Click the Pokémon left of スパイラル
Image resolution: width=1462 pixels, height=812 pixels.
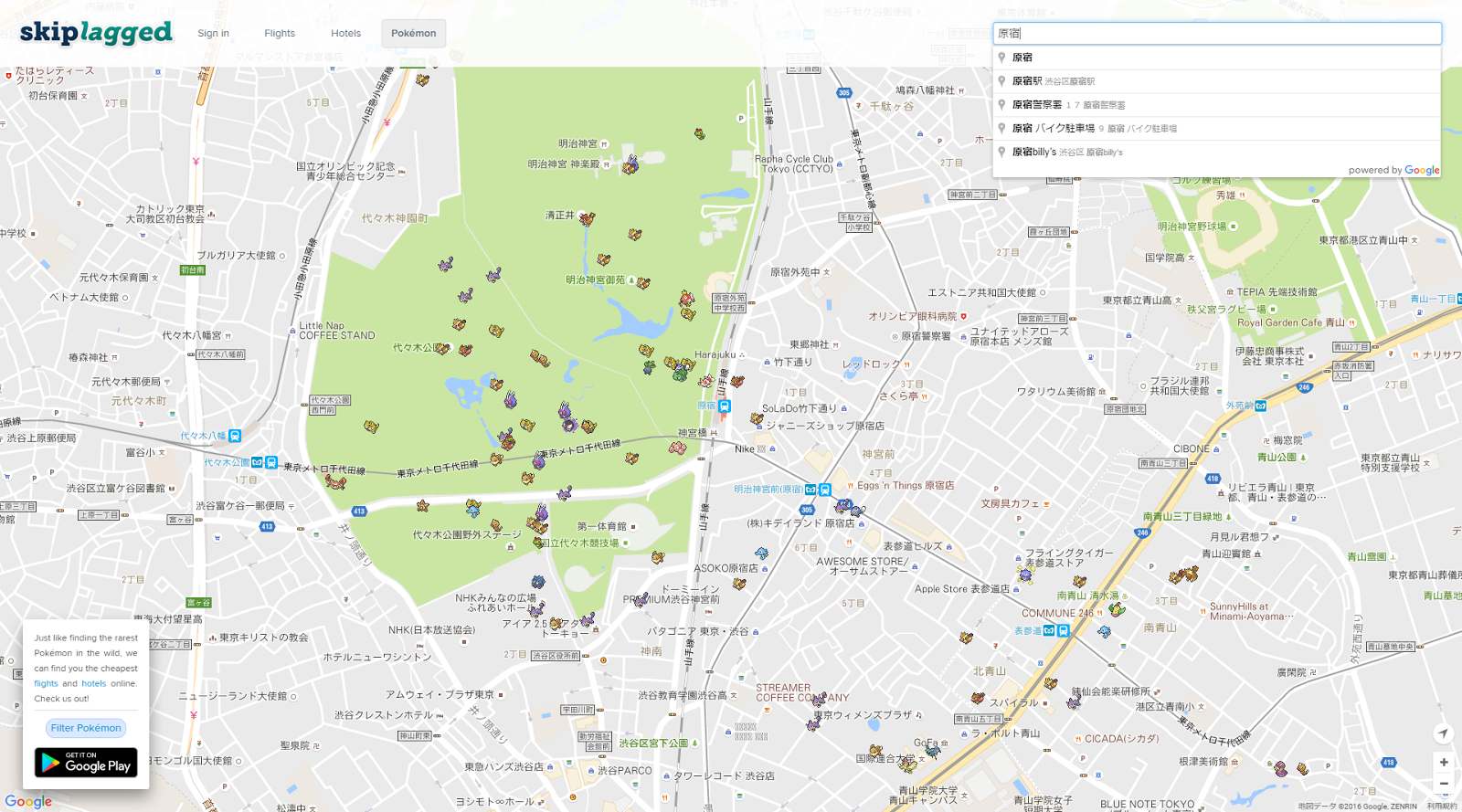tap(978, 698)
